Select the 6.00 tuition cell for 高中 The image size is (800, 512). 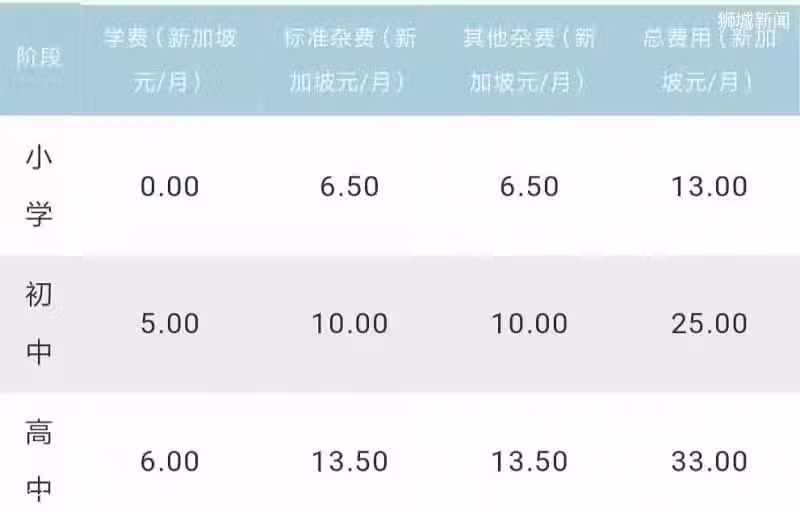click(x=170, y=461)
